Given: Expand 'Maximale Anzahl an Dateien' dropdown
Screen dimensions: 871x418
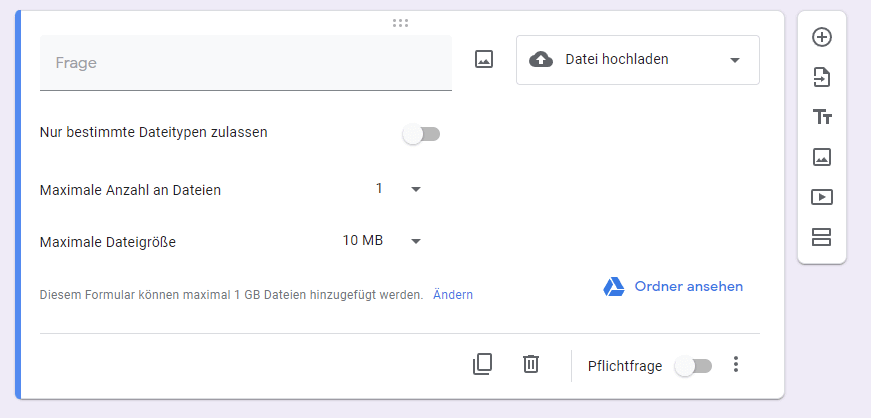Looking at the screenshot, I should [x=398, y=189].
